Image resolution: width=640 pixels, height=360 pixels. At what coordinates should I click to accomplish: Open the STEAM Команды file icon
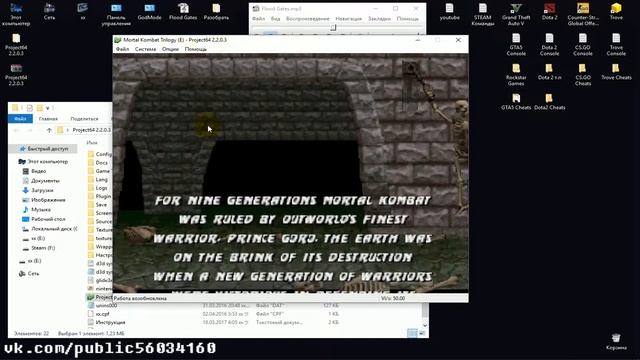click(482, 14)
